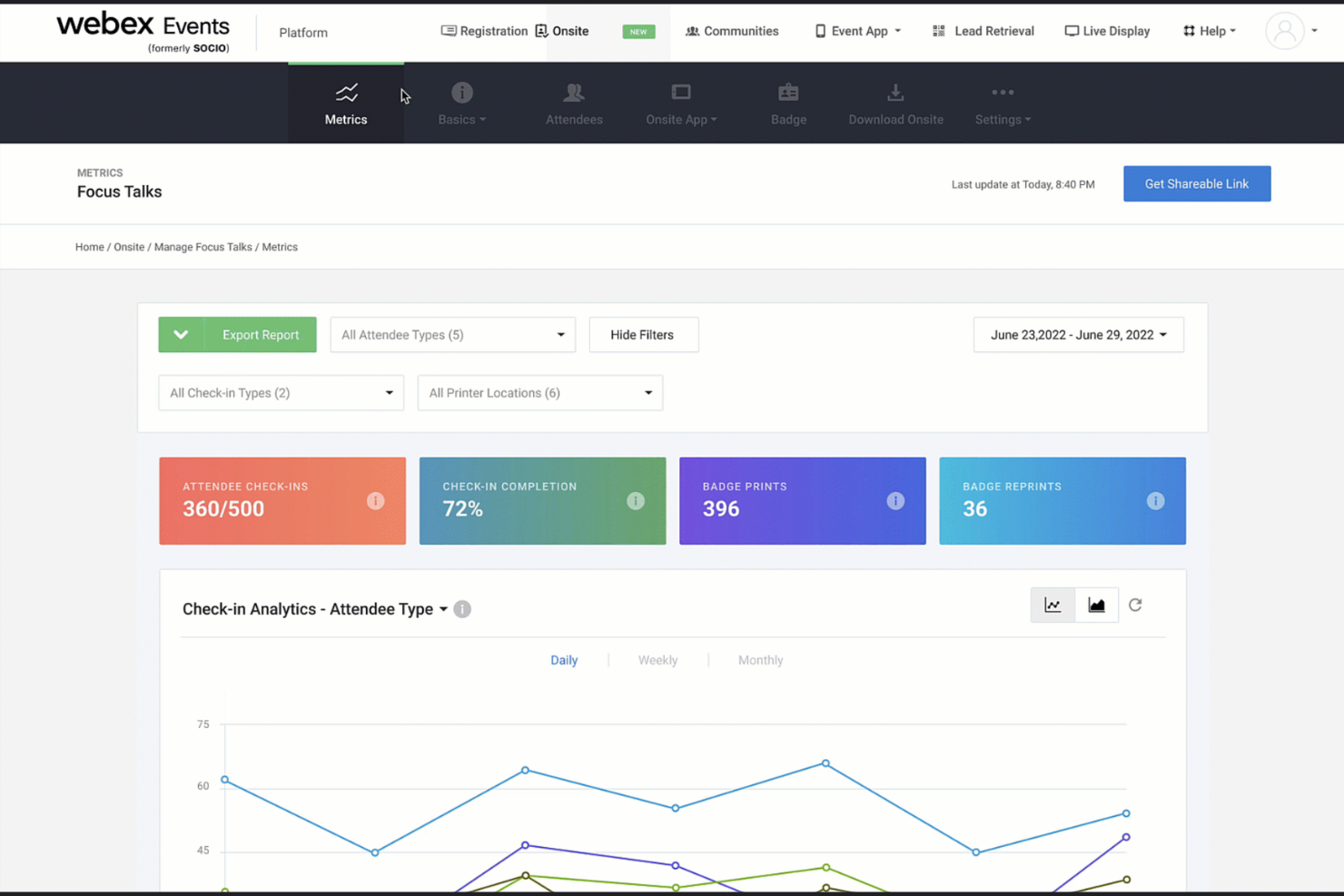Click the Get Shareable Link button
1344x896 pixels.
pyautogui.click(x=1197, y=183)
